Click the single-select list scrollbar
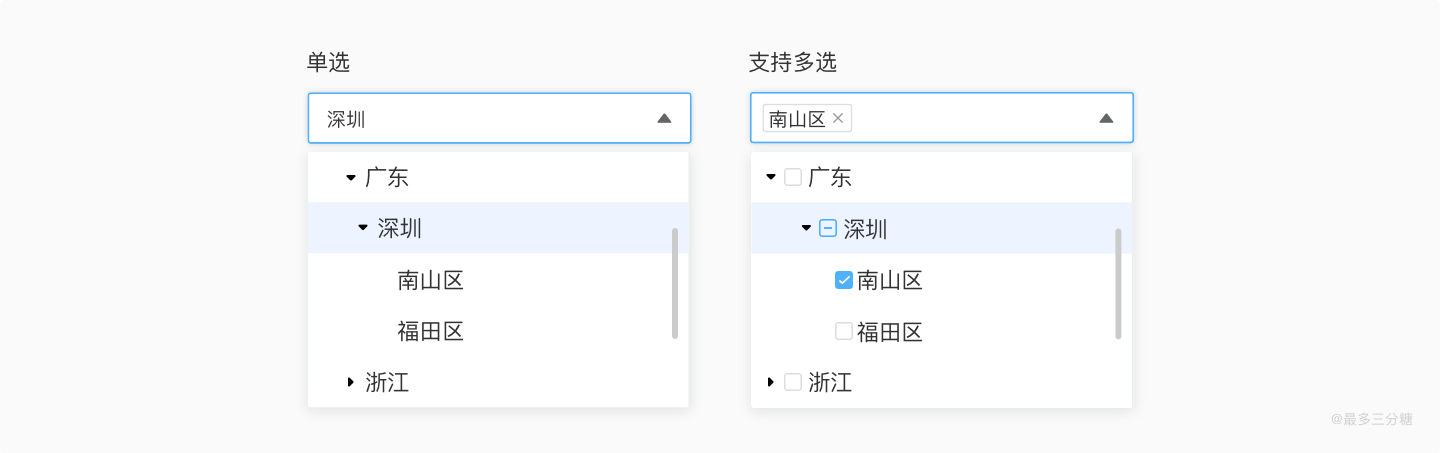The height and width of the screenshot is (453, 1440). coord(675,283)
